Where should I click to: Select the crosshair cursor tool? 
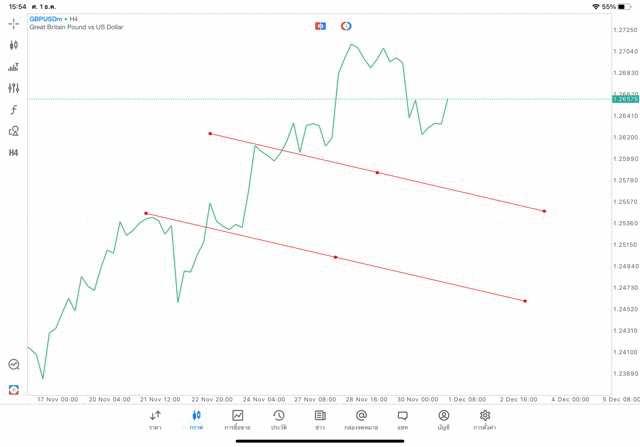[x=14, y=23]
